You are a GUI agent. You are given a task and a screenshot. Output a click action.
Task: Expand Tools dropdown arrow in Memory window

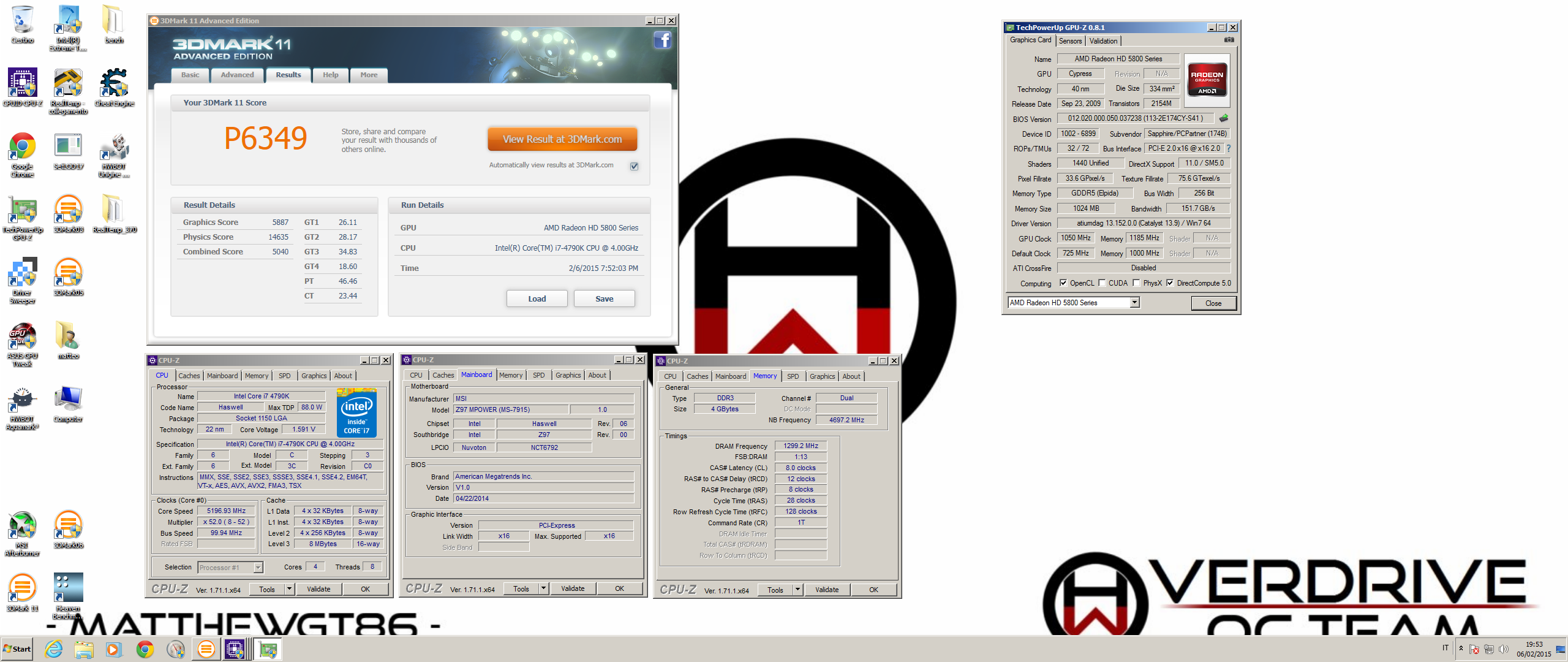(x=797, y=590)
